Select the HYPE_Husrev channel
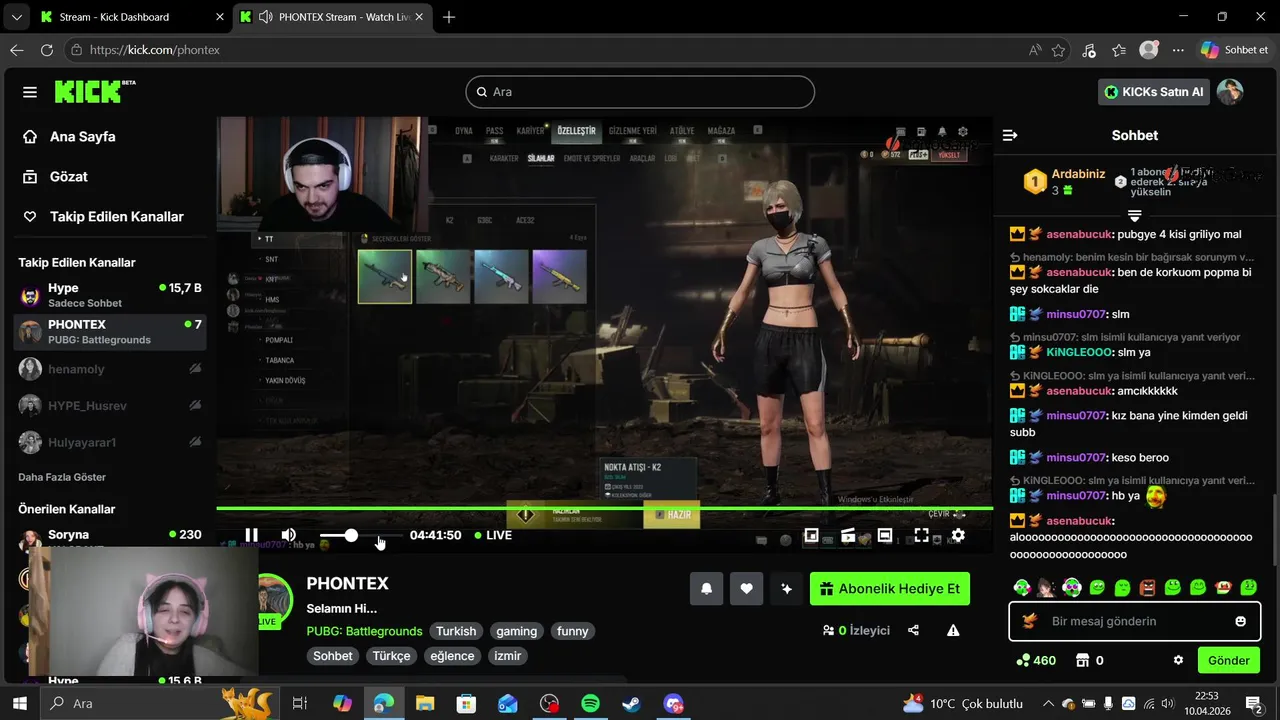 (x=110, y=405)
